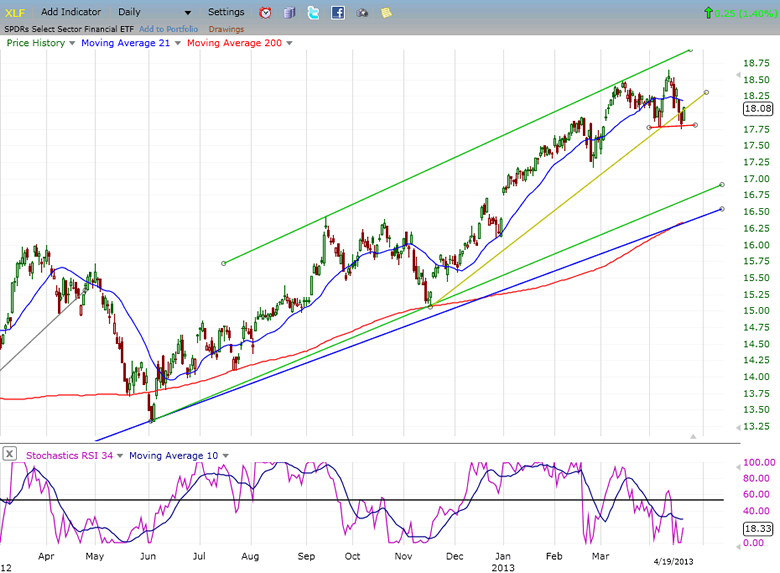Viewport: 780px width, 573px height.
Task: Select the stochastic value tag 18.33
Action: 758,528
